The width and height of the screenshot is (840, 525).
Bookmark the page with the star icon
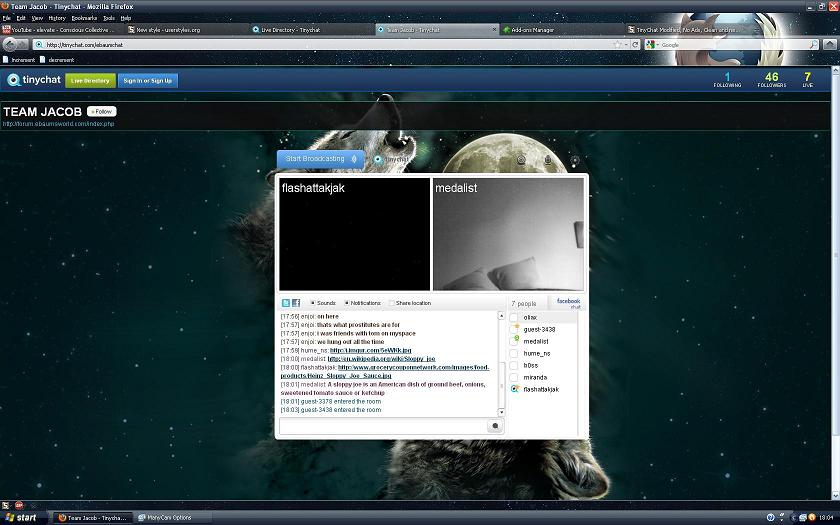618,45
